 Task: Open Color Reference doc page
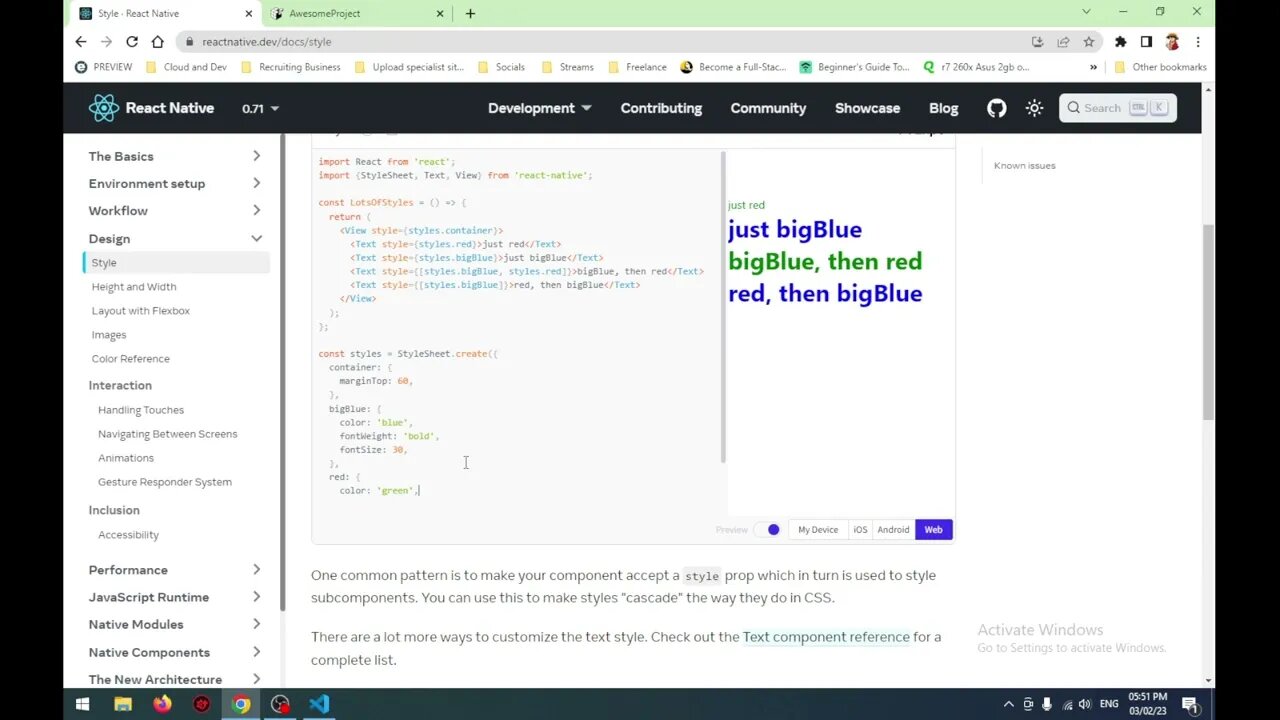tap(131, 359)
